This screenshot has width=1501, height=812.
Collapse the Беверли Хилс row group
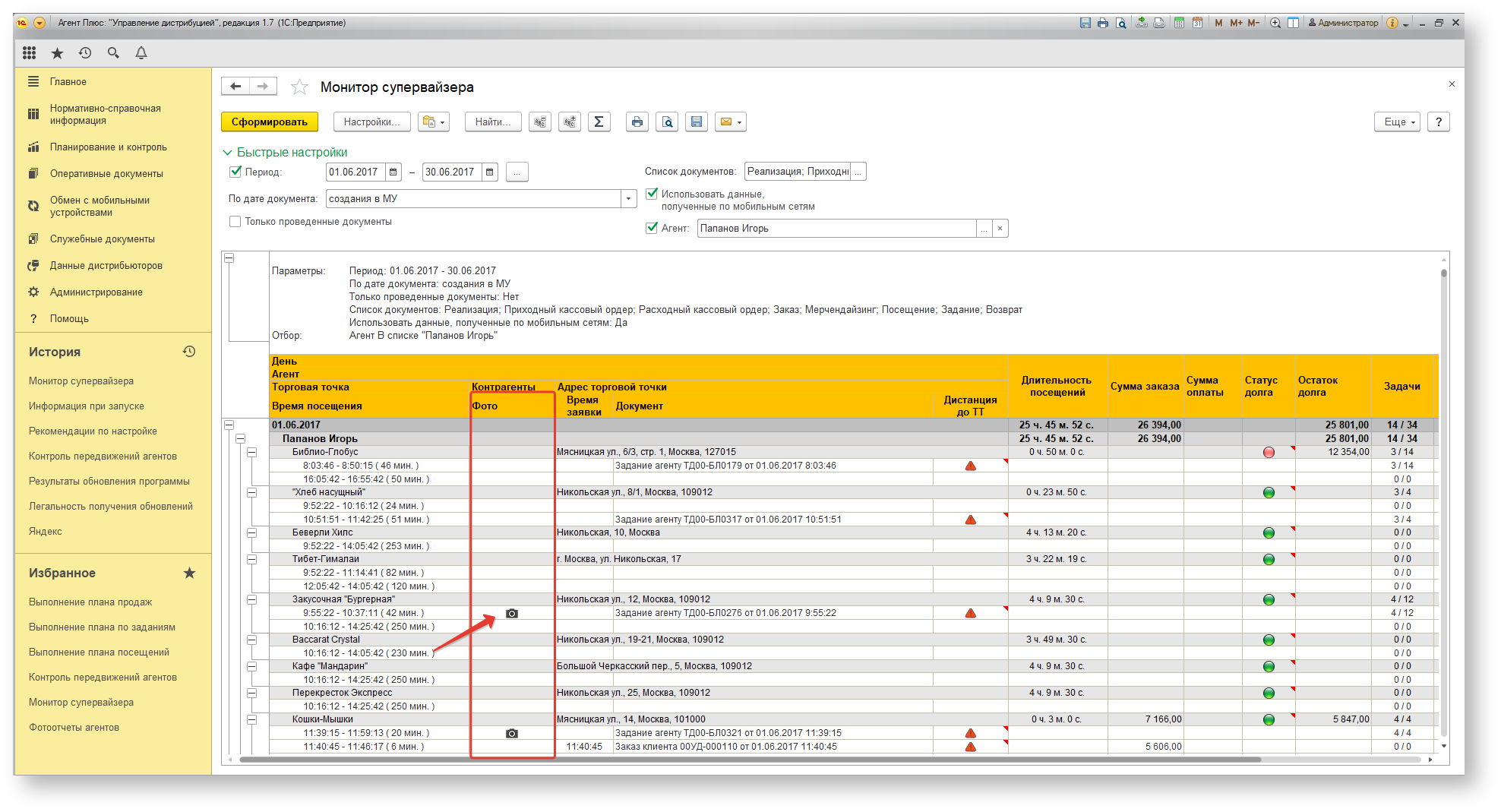pyautogui.click(x=252, y=532)
